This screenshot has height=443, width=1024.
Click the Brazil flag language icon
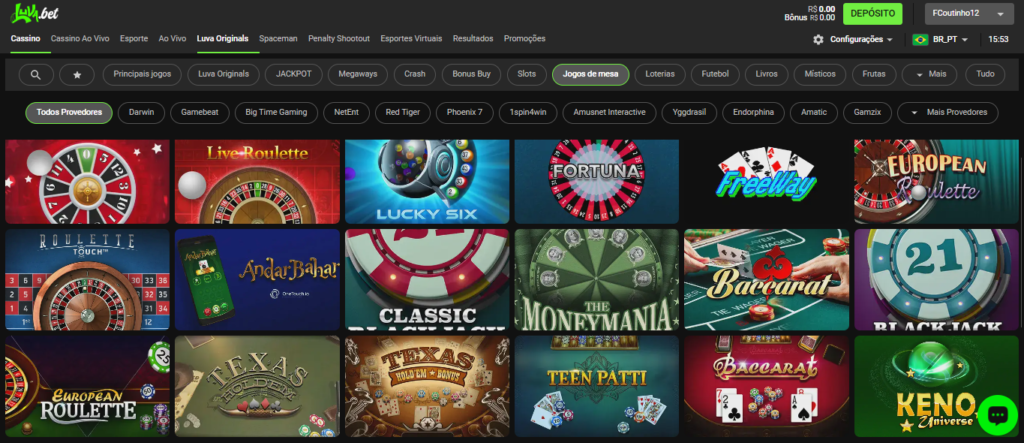tap(920, 39)
